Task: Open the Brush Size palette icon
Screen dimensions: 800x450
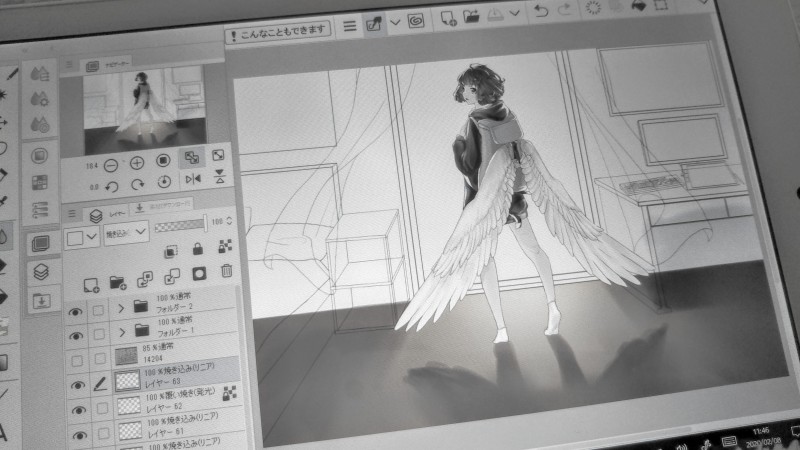Action: pyautogui.click(x=40, y=124)
